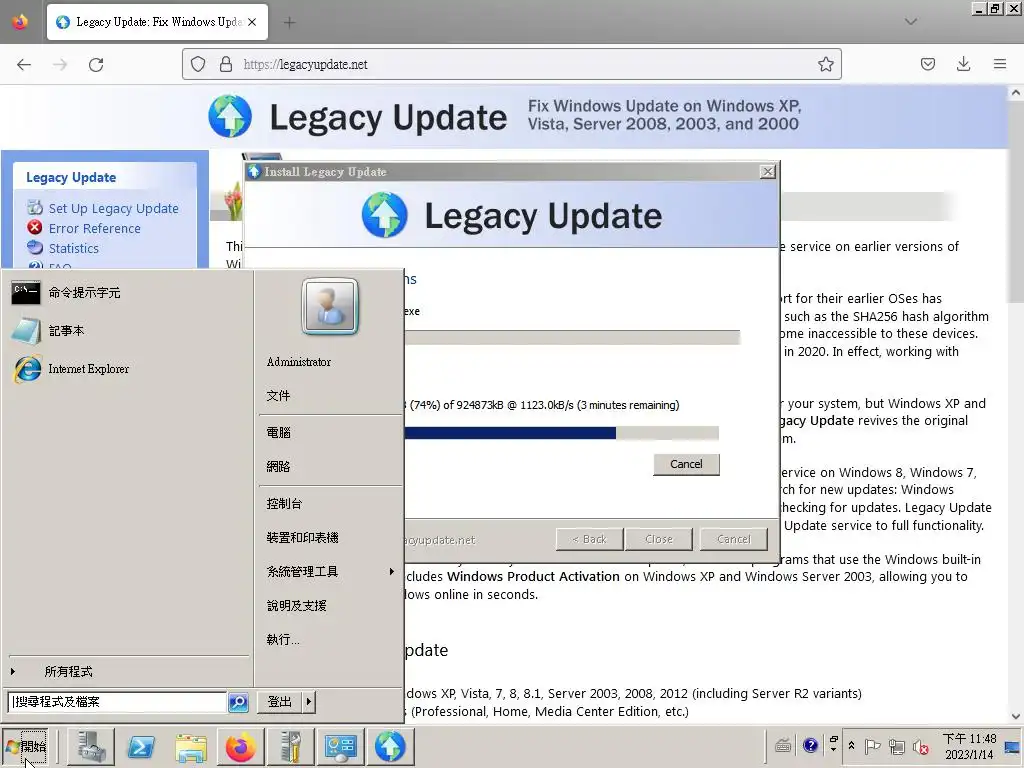Viewport: 1024px width, 768px height.
Task: Click the < Back button in installer
Action: click(589, 539)
